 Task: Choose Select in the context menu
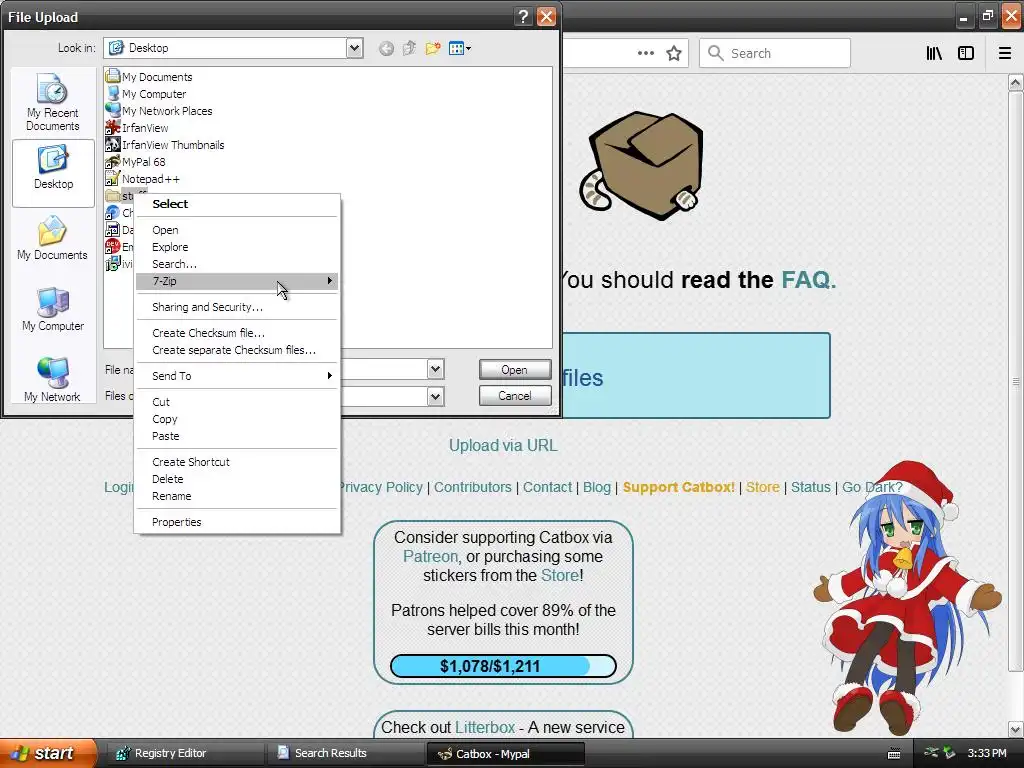click(x=237, y=204)
